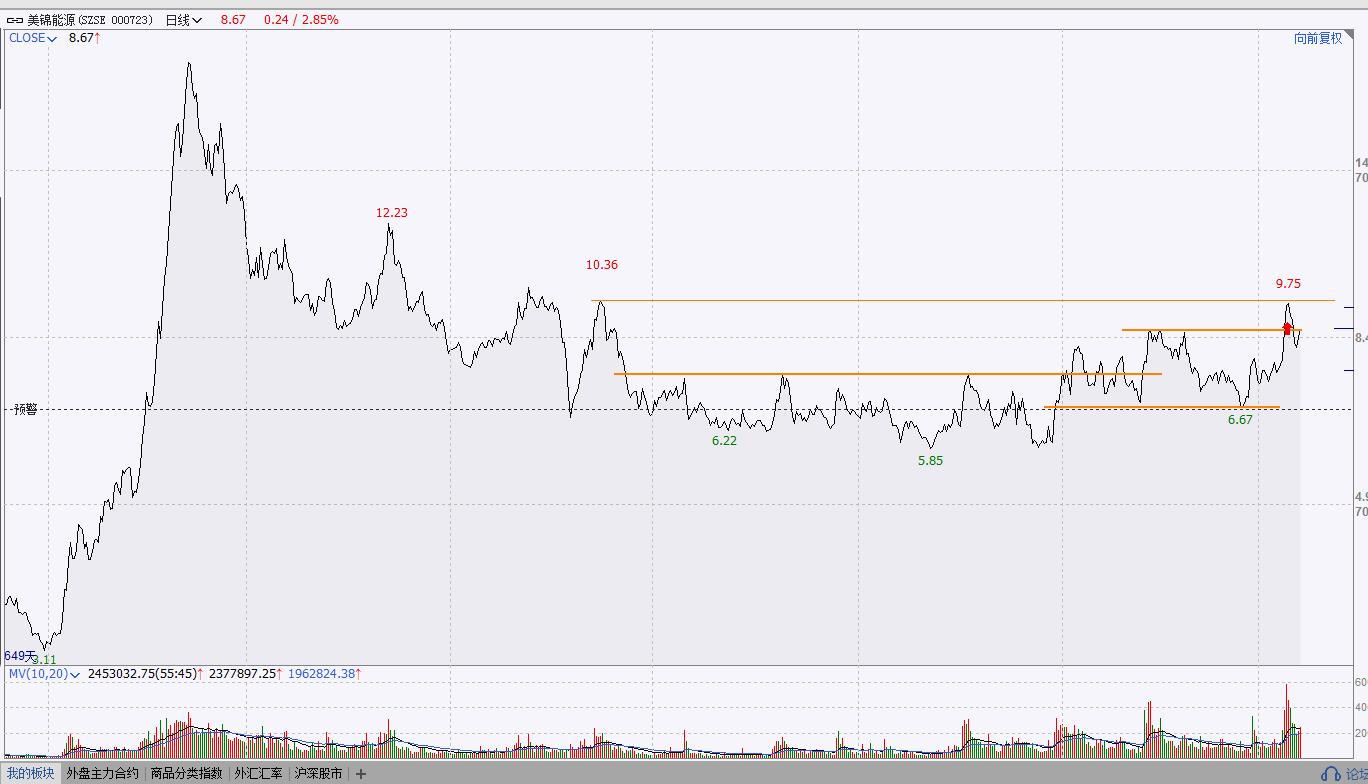Select the long orange line above 6.22 low
Screen dimensions: 1368x784
(x=887, y=374)
